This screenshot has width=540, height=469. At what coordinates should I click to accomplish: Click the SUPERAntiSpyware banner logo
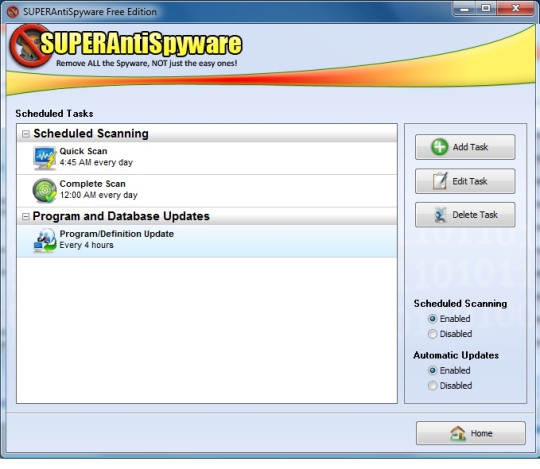(x=126, y=45)
